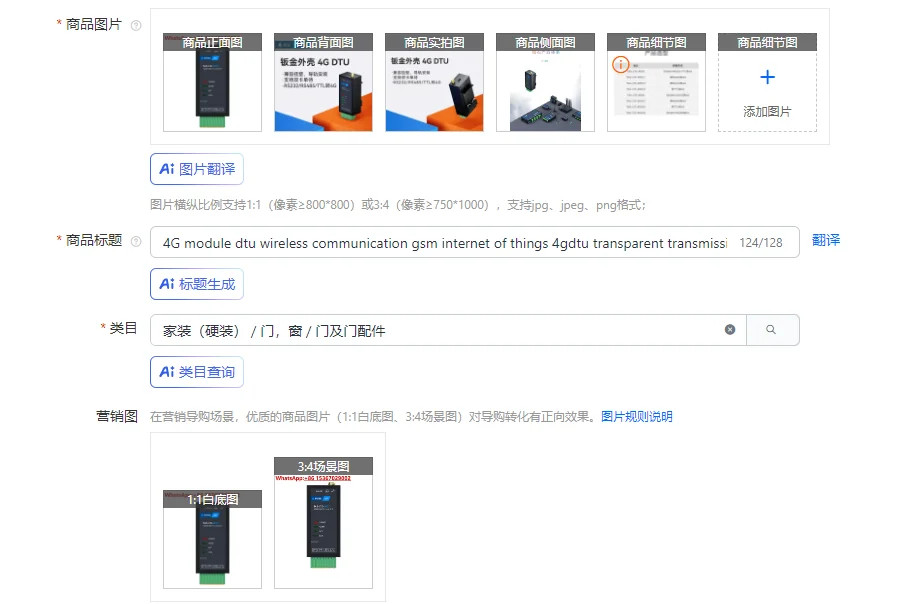Click inside the product title input field
The image size is (903, 604).
tap(450, 241)
